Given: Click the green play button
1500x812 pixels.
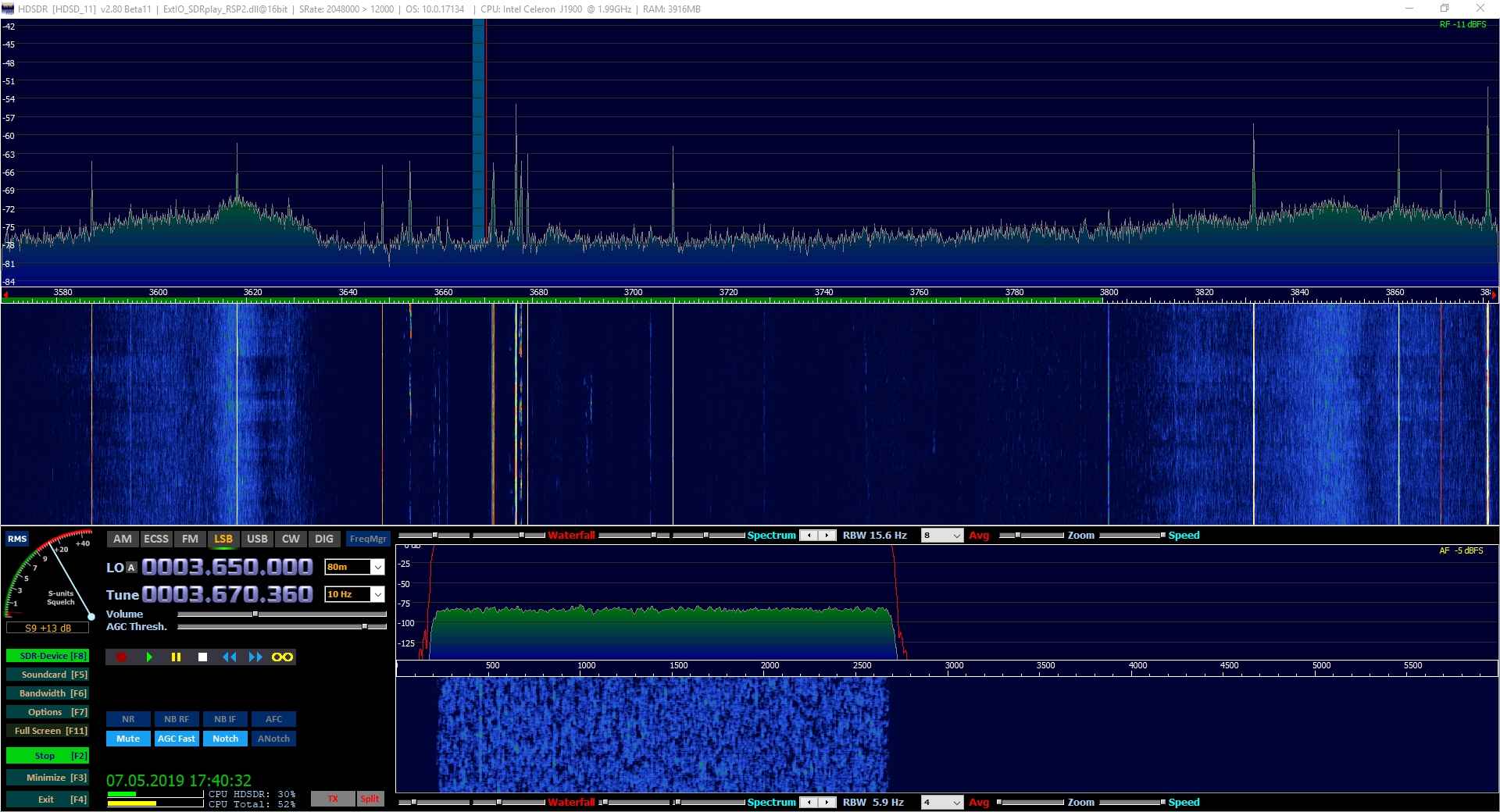Looking at the screenshot, I should click(x=148, y=657).
